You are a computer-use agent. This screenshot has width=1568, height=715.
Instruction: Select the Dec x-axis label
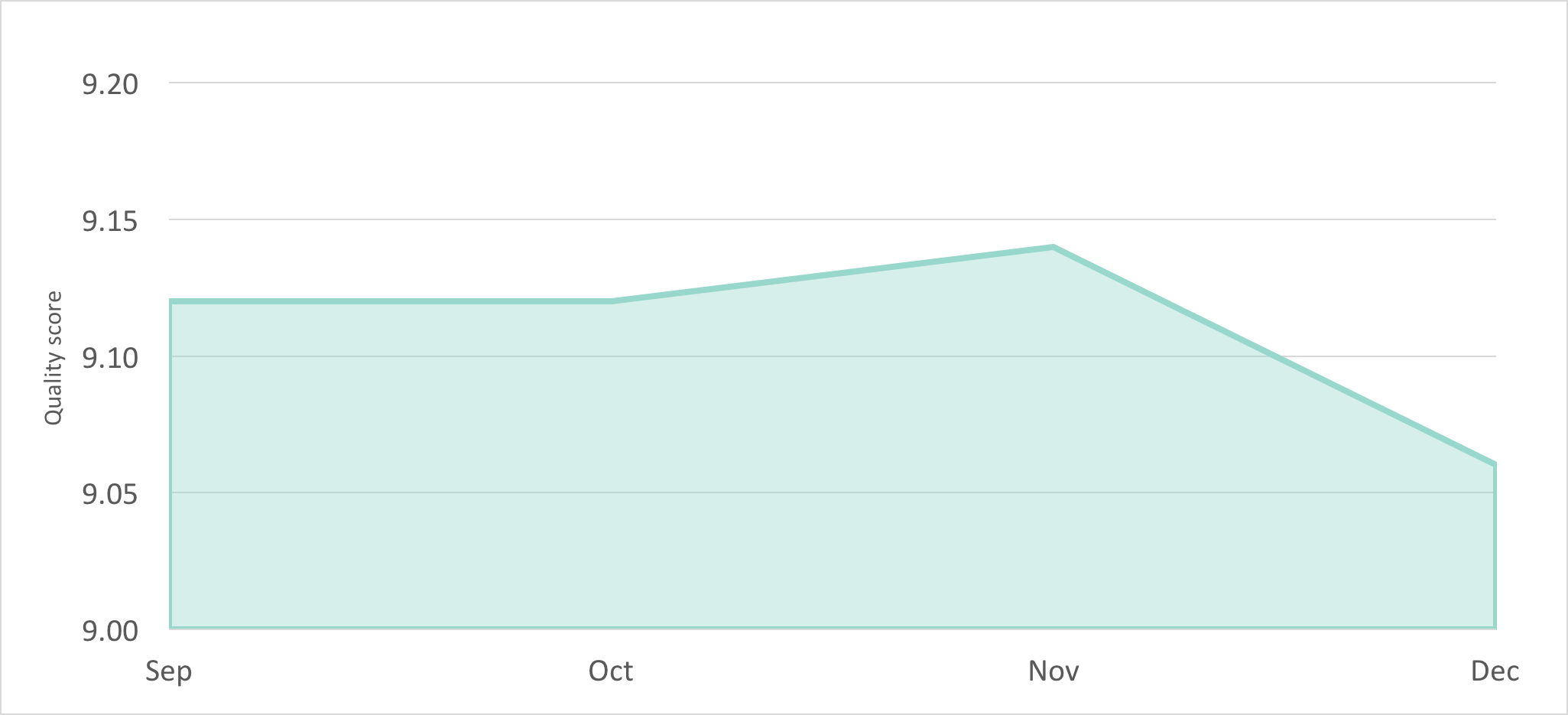coord(1495,671)
